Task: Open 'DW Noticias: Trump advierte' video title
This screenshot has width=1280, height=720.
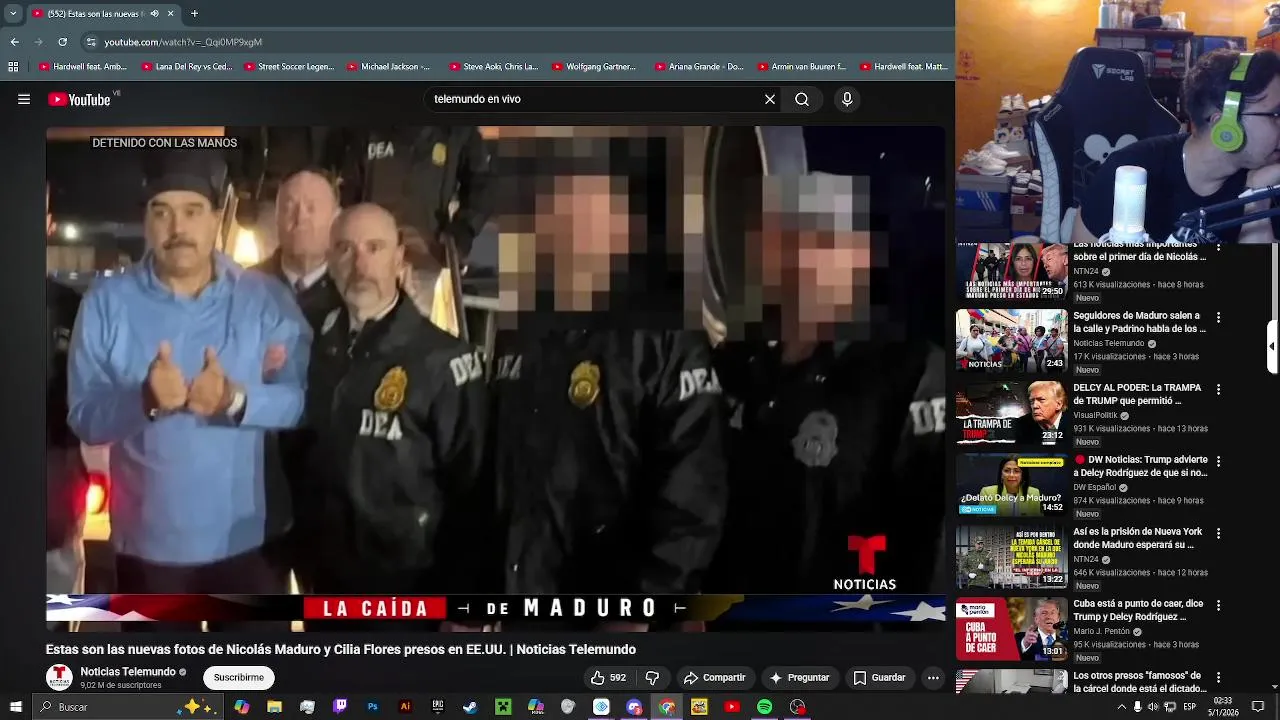Action: (x=1141, y=466)
